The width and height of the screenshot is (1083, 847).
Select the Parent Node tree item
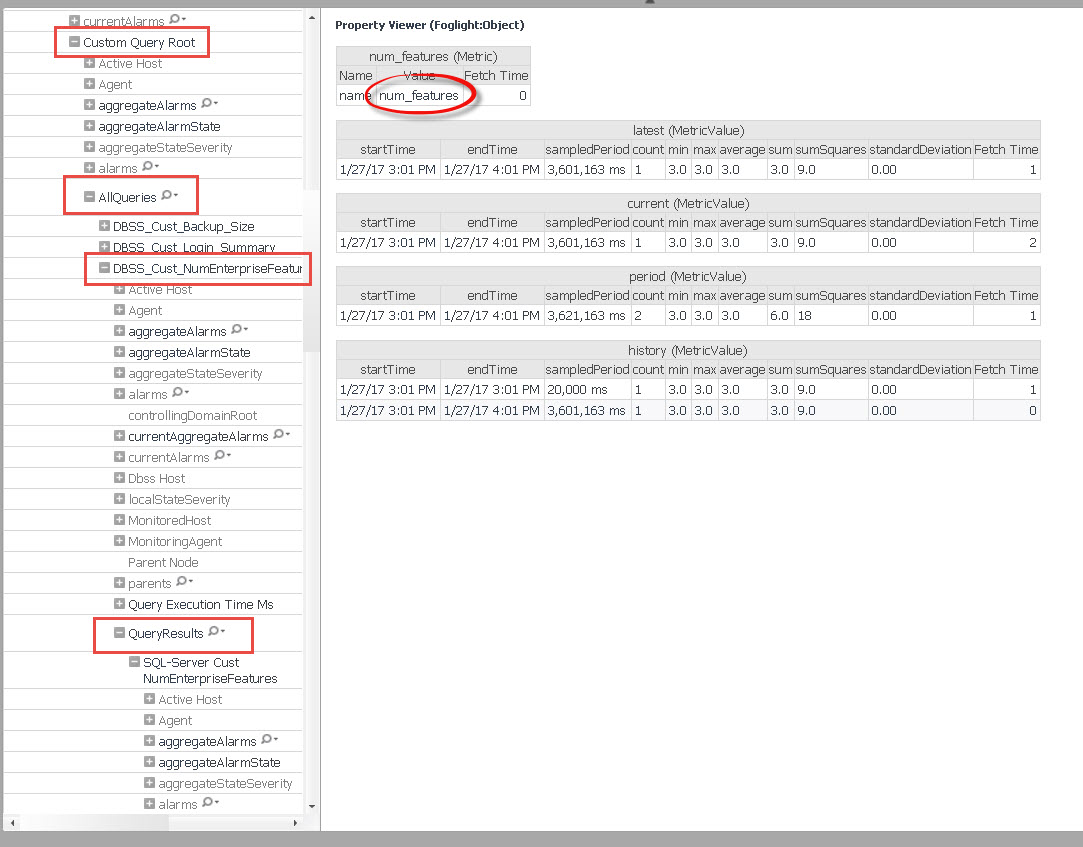(x=163, y=562)
